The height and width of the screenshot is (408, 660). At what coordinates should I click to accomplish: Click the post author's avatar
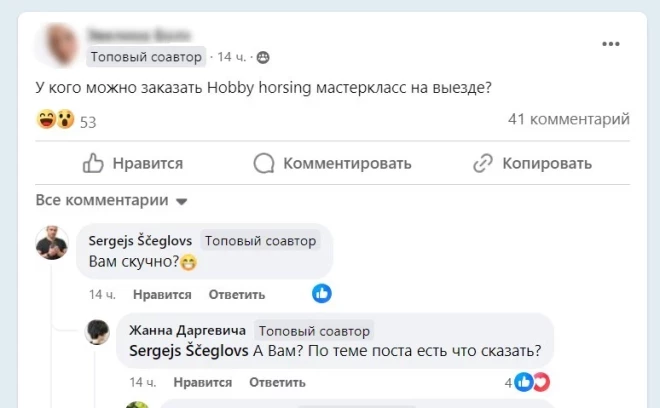(58, 44)
